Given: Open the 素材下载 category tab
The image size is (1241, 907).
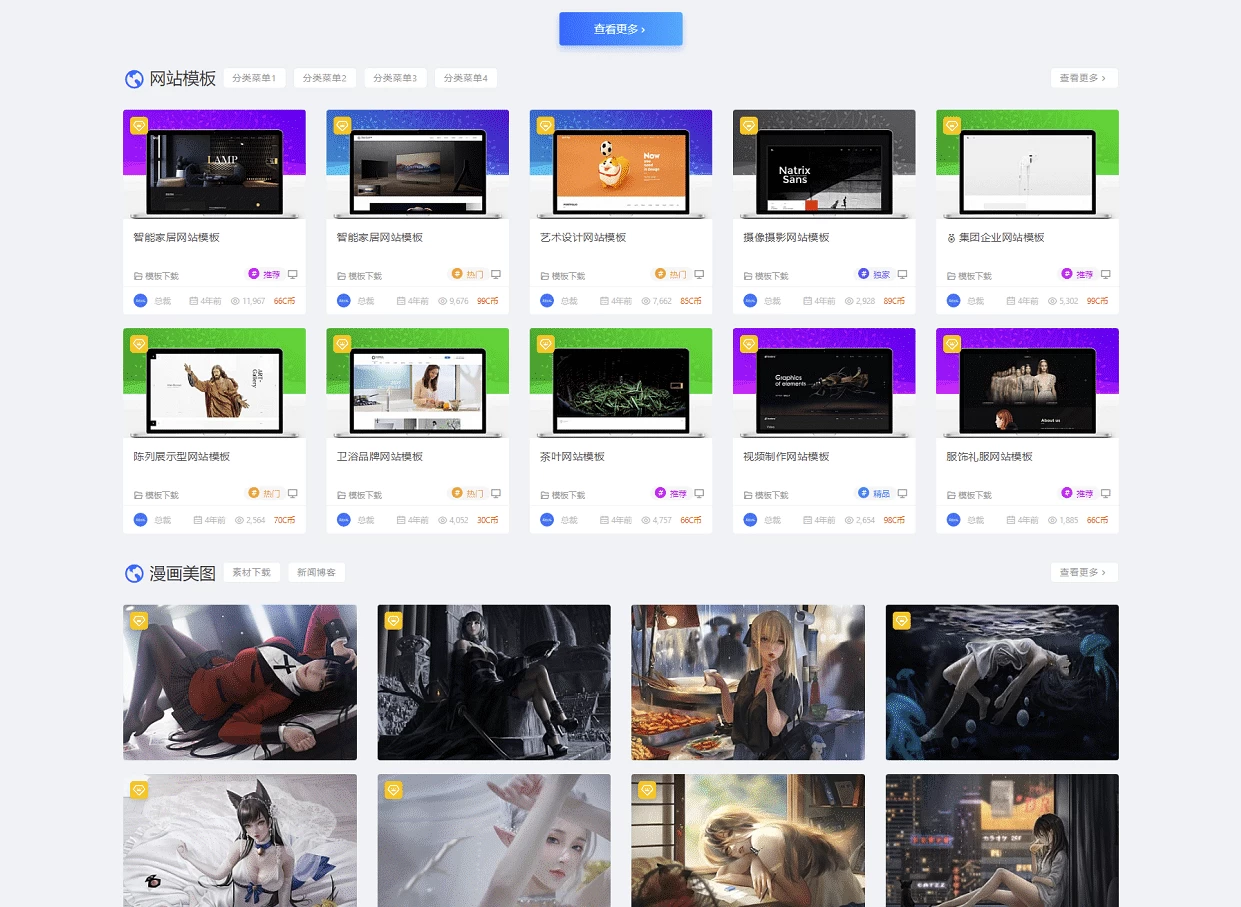Looking at the screenshot, I should tap(251, 572).
